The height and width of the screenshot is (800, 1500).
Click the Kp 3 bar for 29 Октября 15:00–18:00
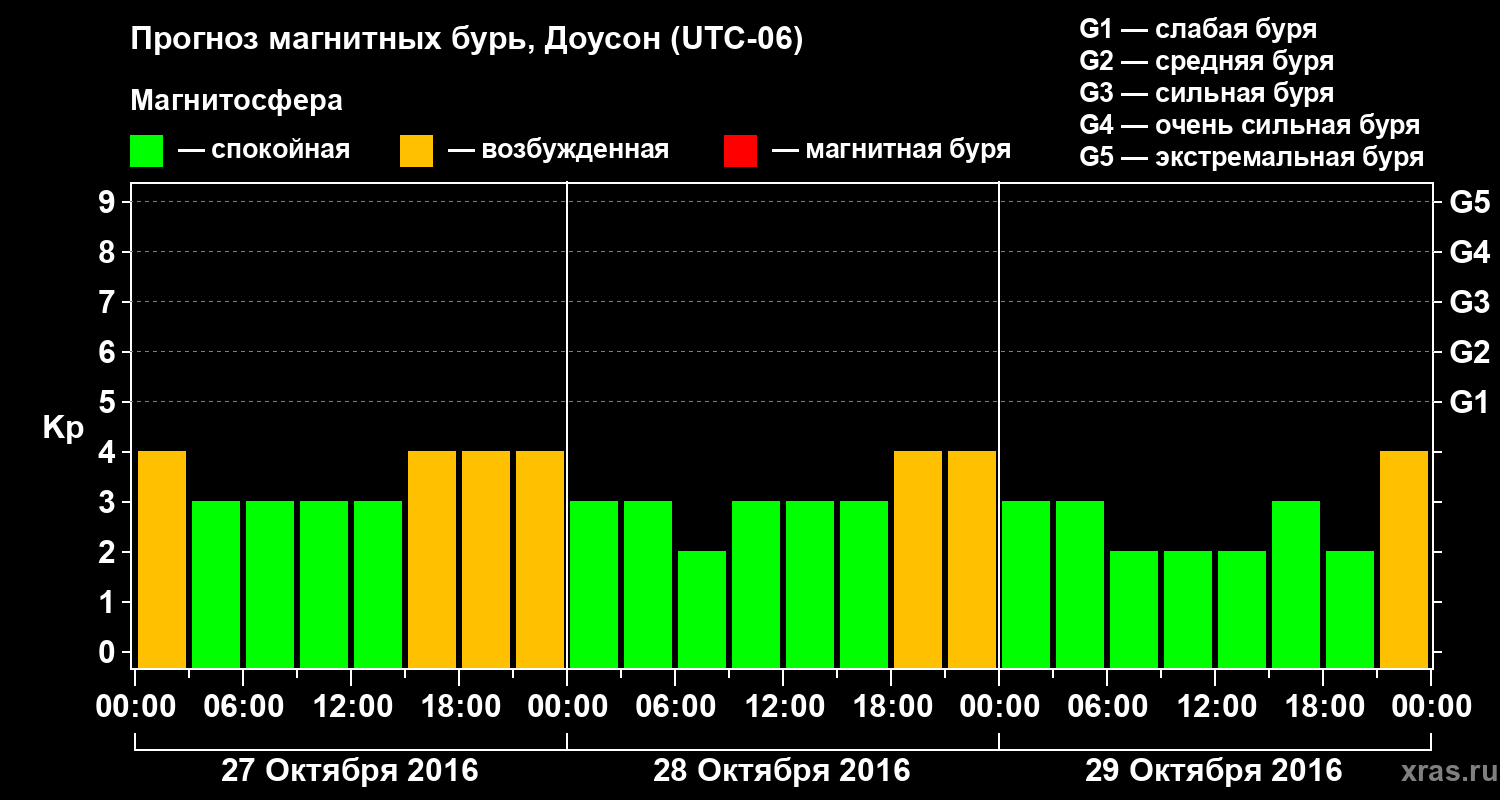(x=1296, y=584)
